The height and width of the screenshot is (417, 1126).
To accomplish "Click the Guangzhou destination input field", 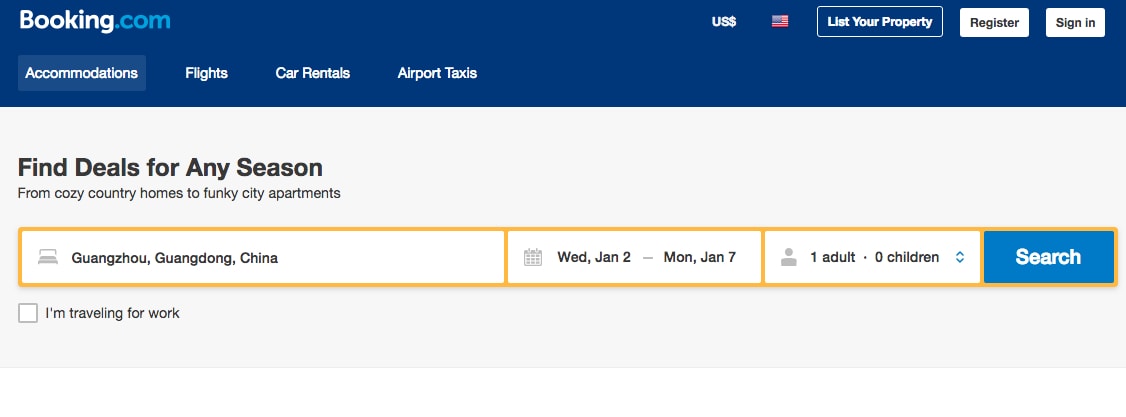I will (280, 258).
